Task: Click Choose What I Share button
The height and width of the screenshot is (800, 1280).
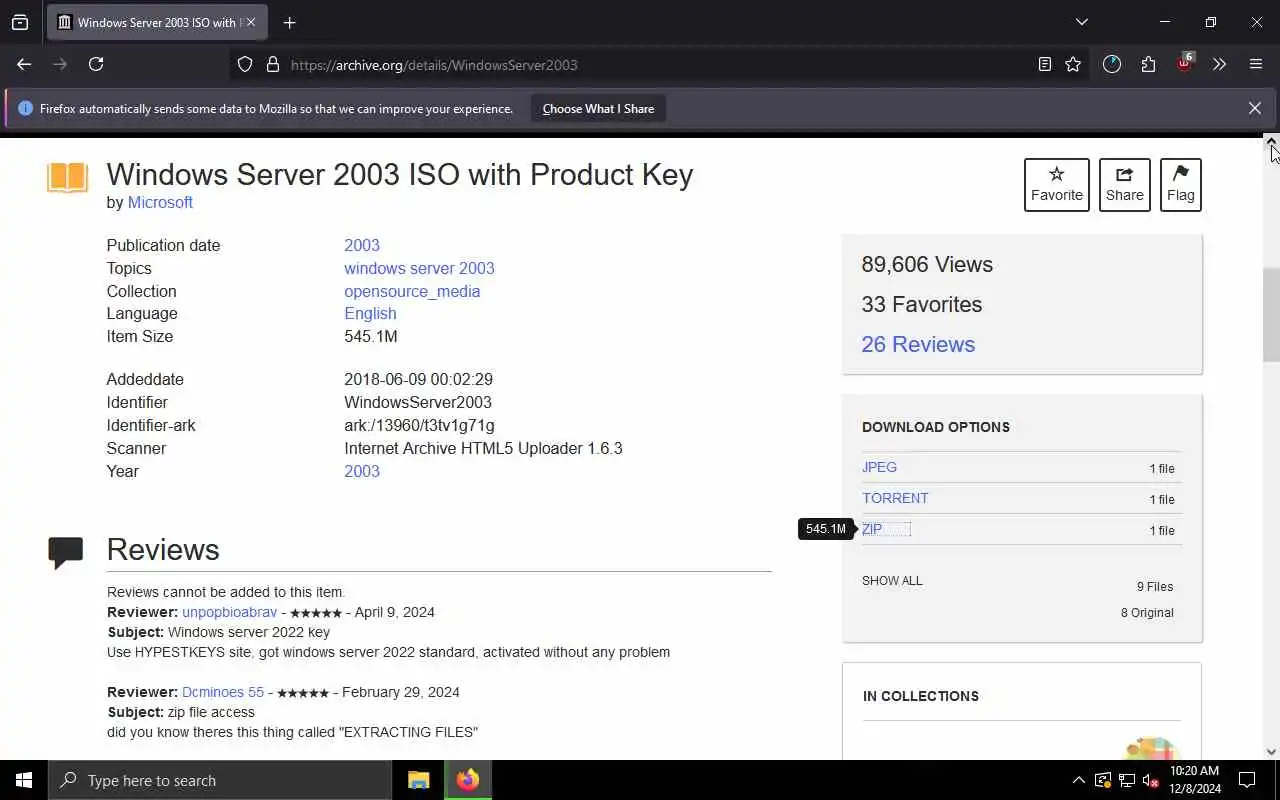Action: tap(598, 109)
